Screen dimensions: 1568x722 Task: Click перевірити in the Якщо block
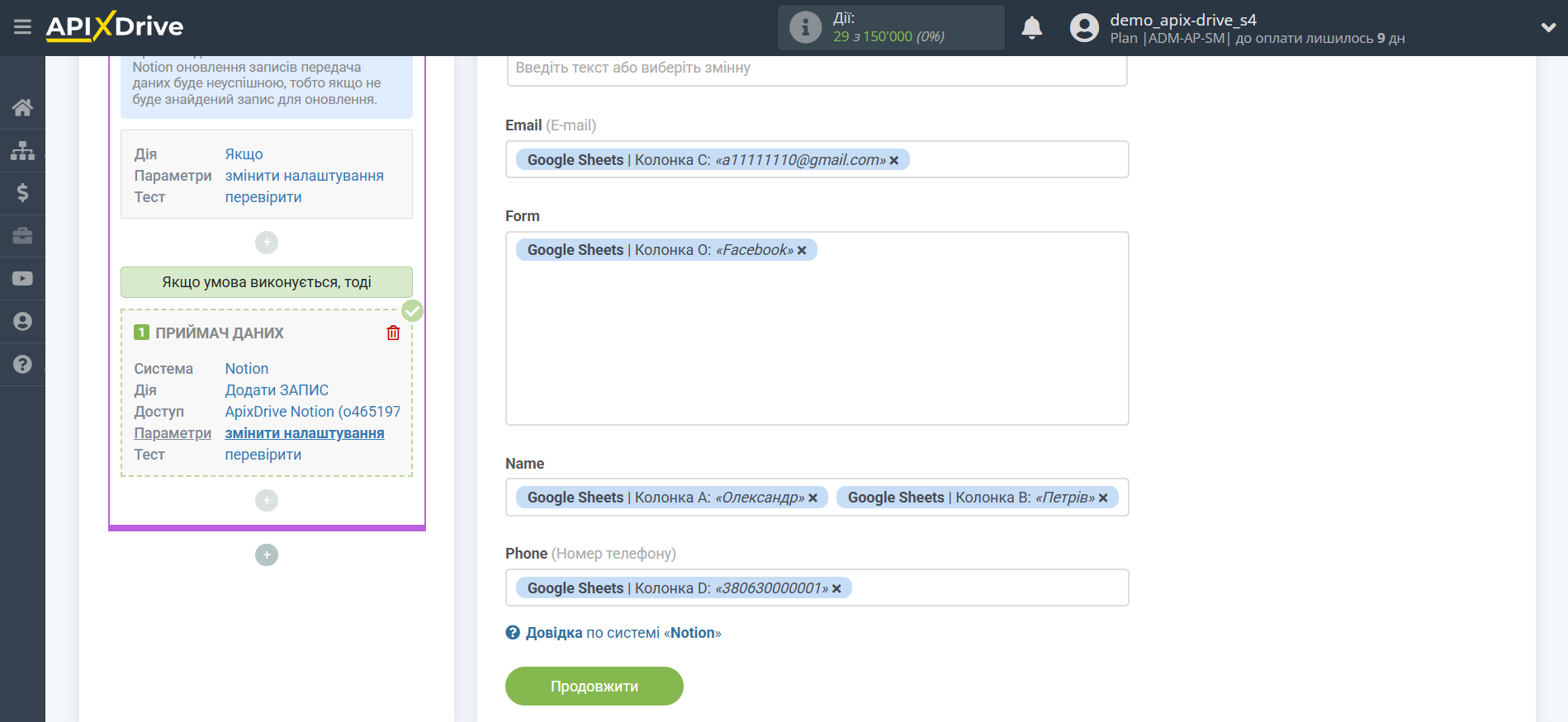263,197
